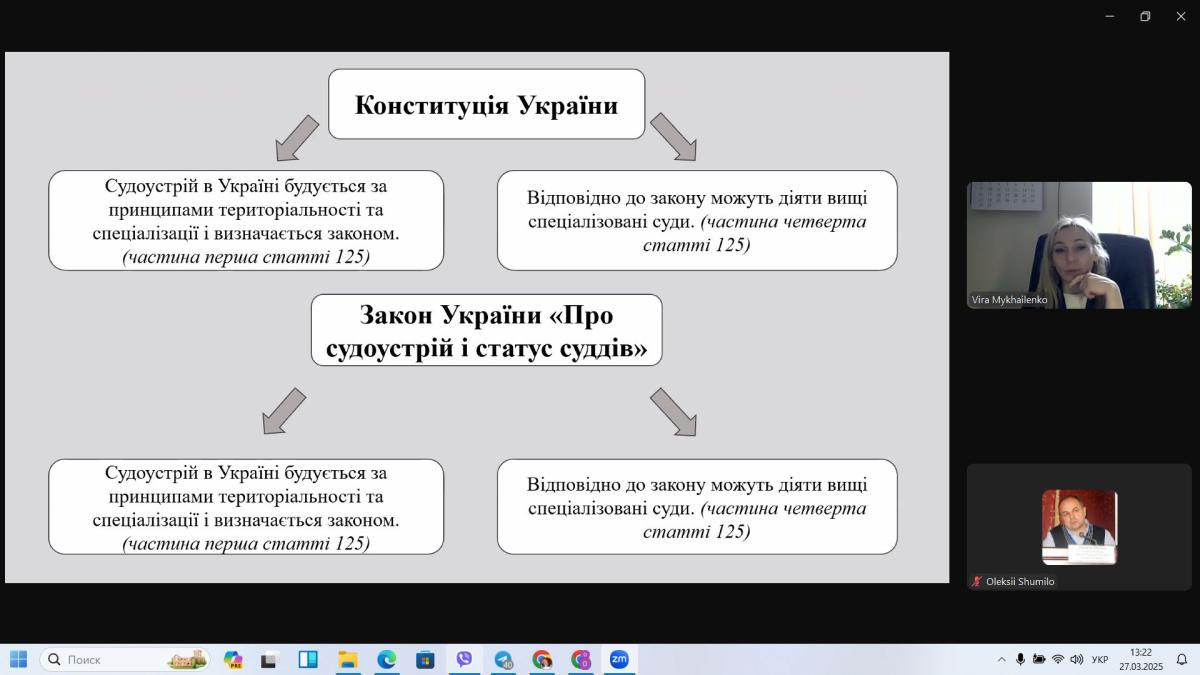Restore down the Zoom meeting window

point(1145,16)
